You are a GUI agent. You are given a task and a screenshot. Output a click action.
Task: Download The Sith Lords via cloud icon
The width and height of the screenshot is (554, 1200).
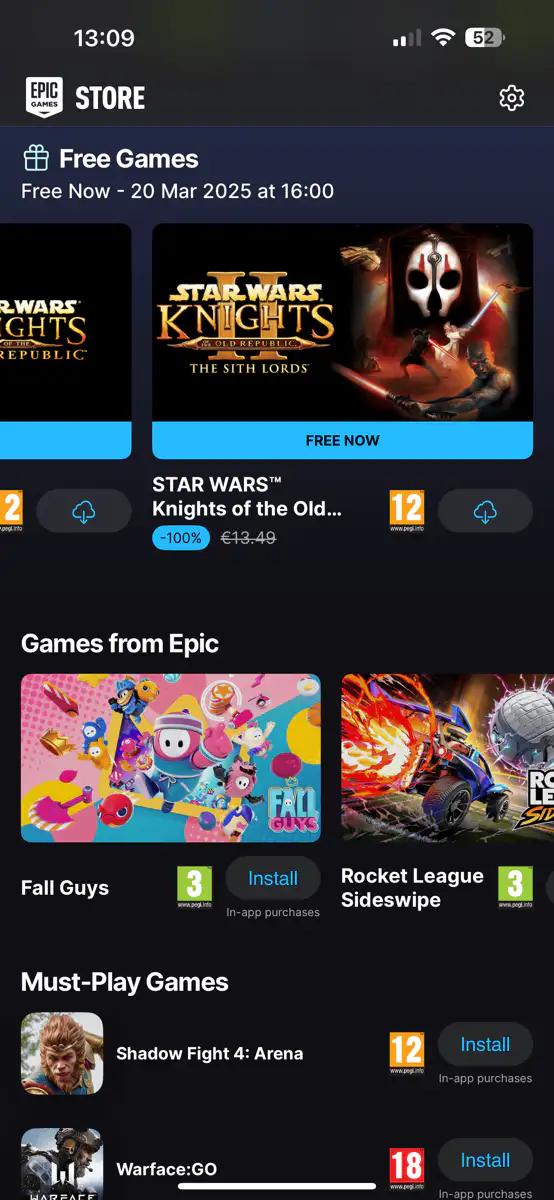[x=485, y=511]
